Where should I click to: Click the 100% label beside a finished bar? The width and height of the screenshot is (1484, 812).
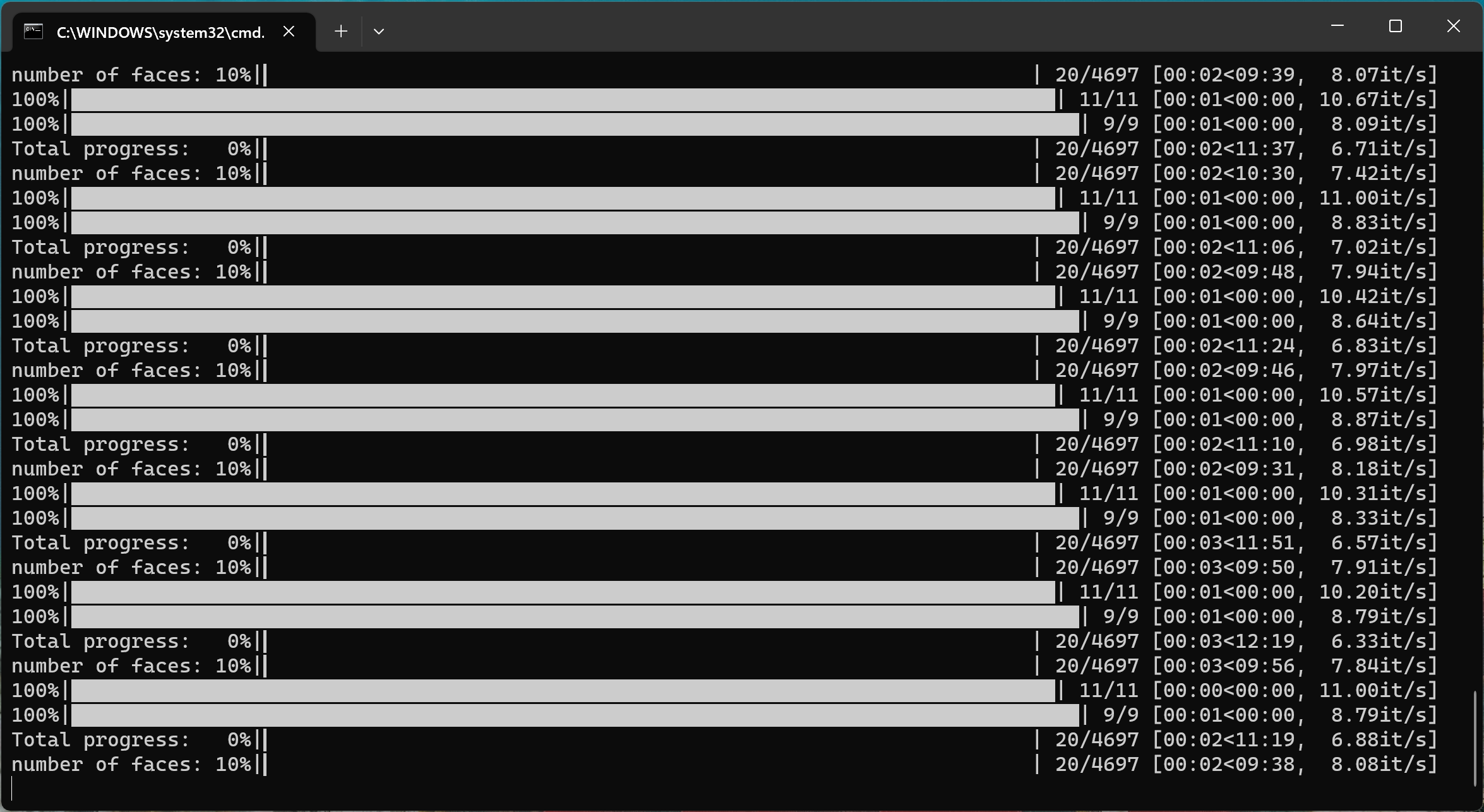tap(36, 99)
